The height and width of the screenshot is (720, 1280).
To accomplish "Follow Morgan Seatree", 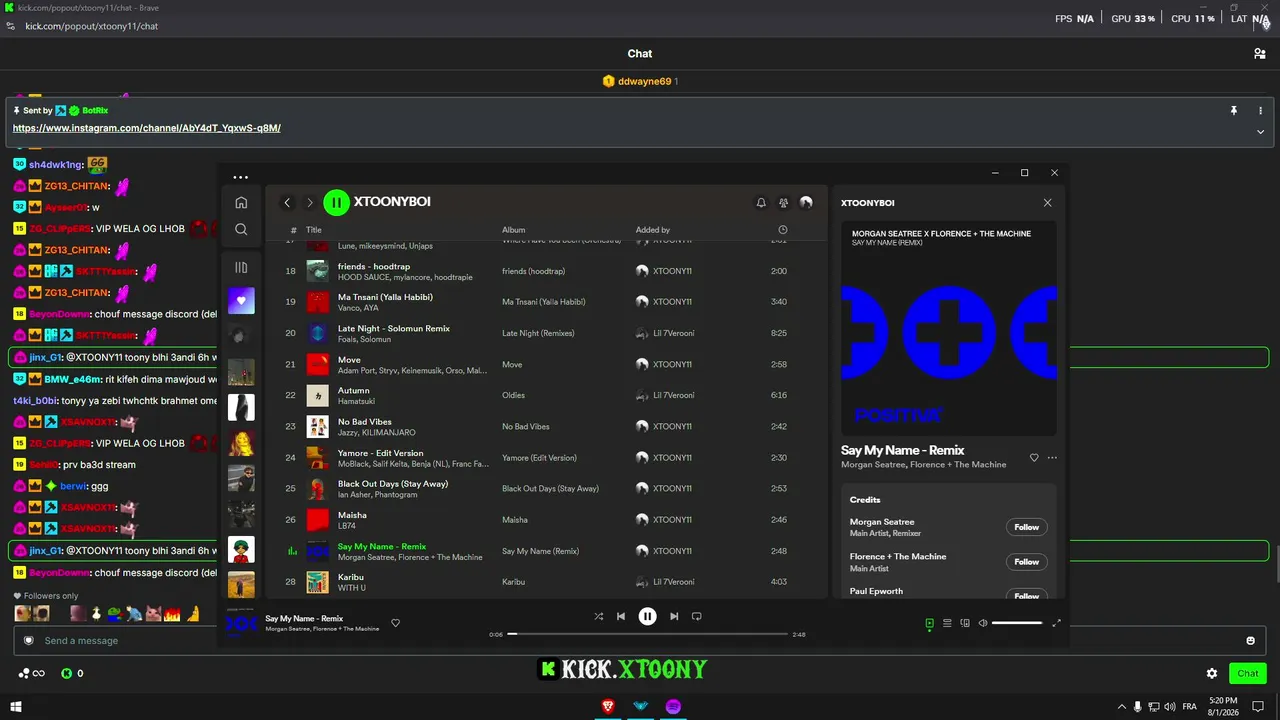I will tap(1026, 527).
